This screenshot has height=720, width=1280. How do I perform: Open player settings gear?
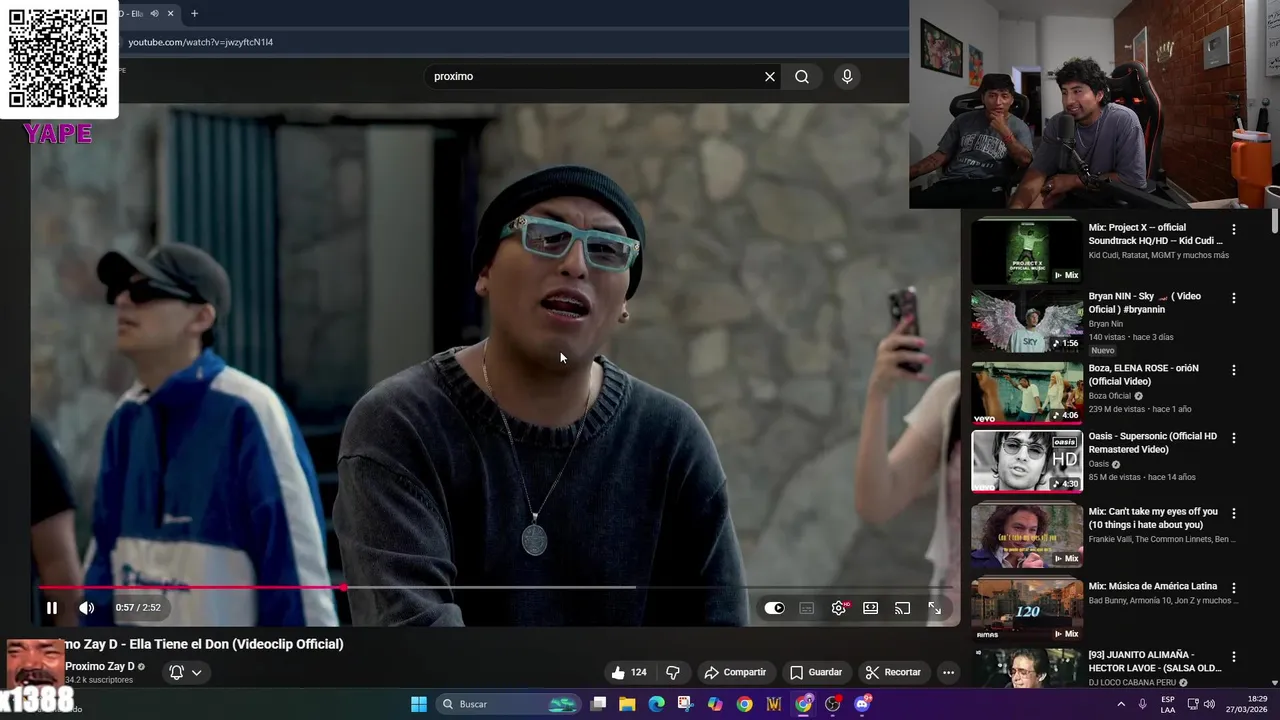839,608
